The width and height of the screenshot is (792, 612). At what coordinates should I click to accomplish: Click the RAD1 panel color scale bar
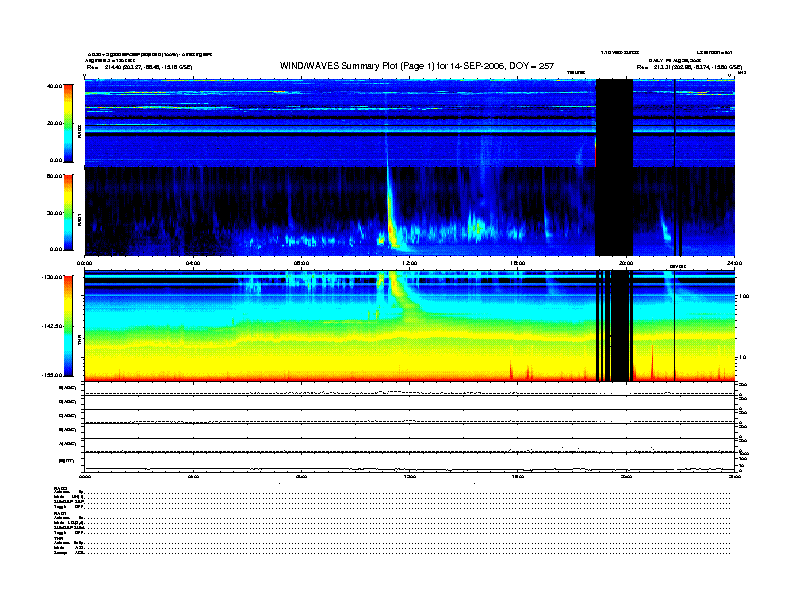click(68, 213)
